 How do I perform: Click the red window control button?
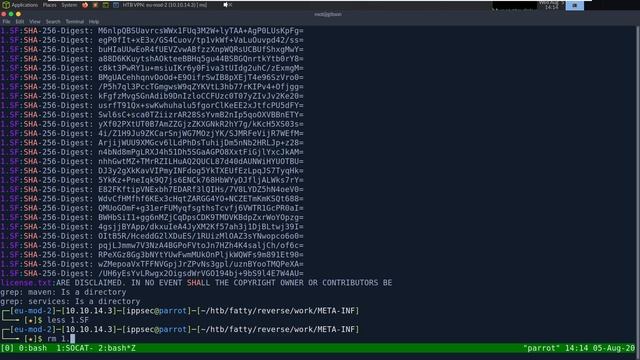click(4, 14)
